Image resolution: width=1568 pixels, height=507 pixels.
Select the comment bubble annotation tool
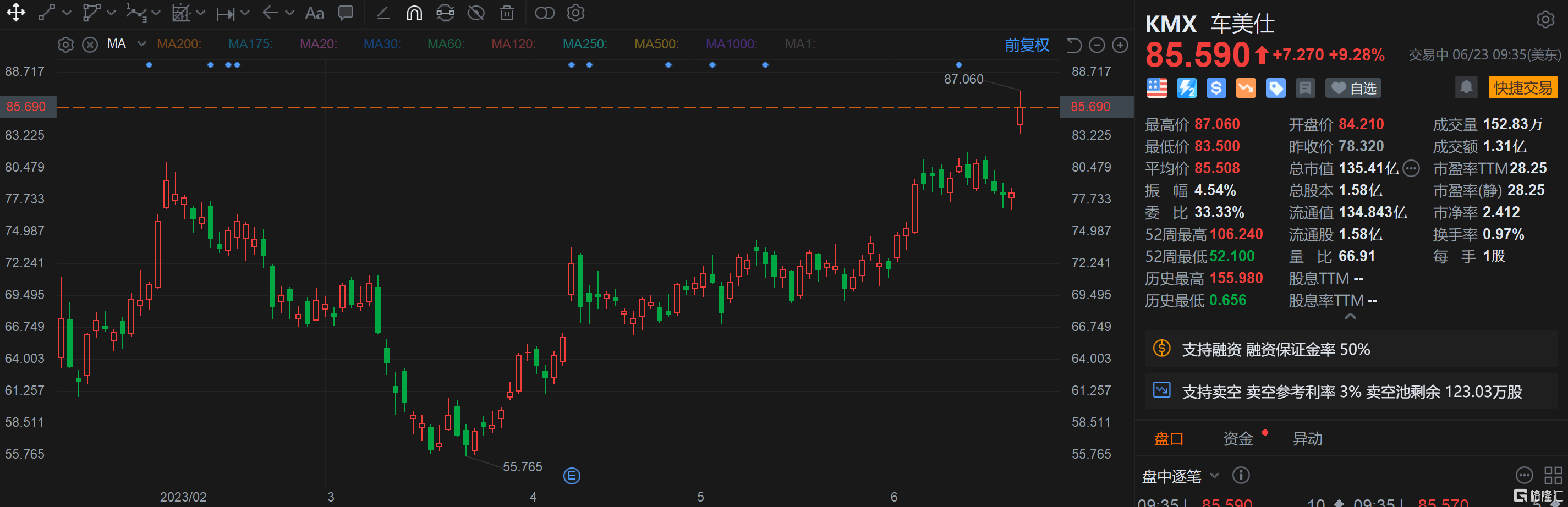(346, 13)
